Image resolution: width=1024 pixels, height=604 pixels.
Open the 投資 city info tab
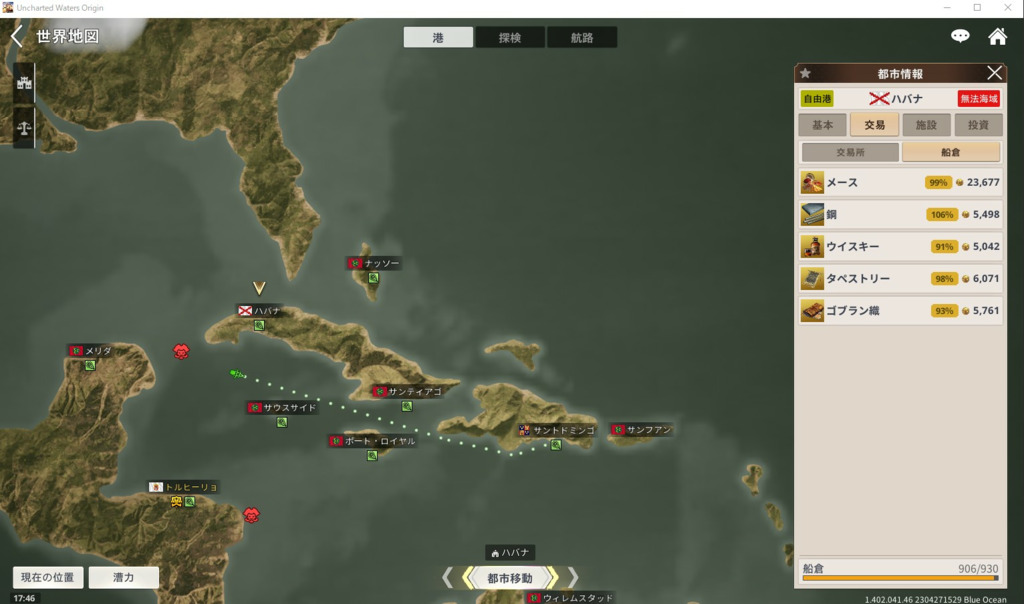pyautogui.click(x=978, y=125)
